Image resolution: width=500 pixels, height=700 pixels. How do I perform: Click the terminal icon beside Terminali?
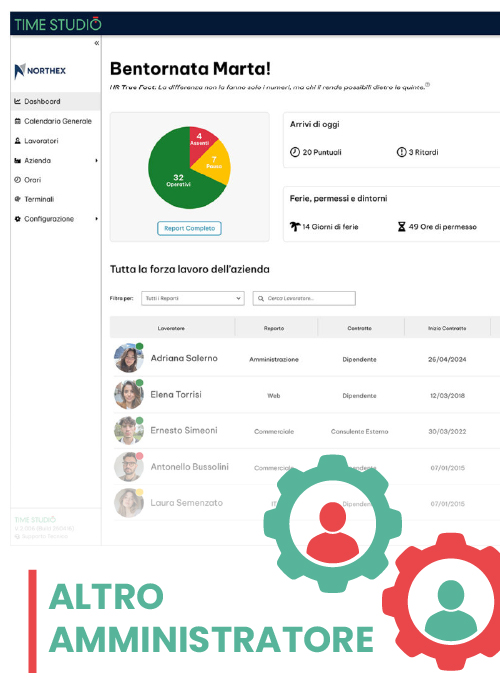17,199
